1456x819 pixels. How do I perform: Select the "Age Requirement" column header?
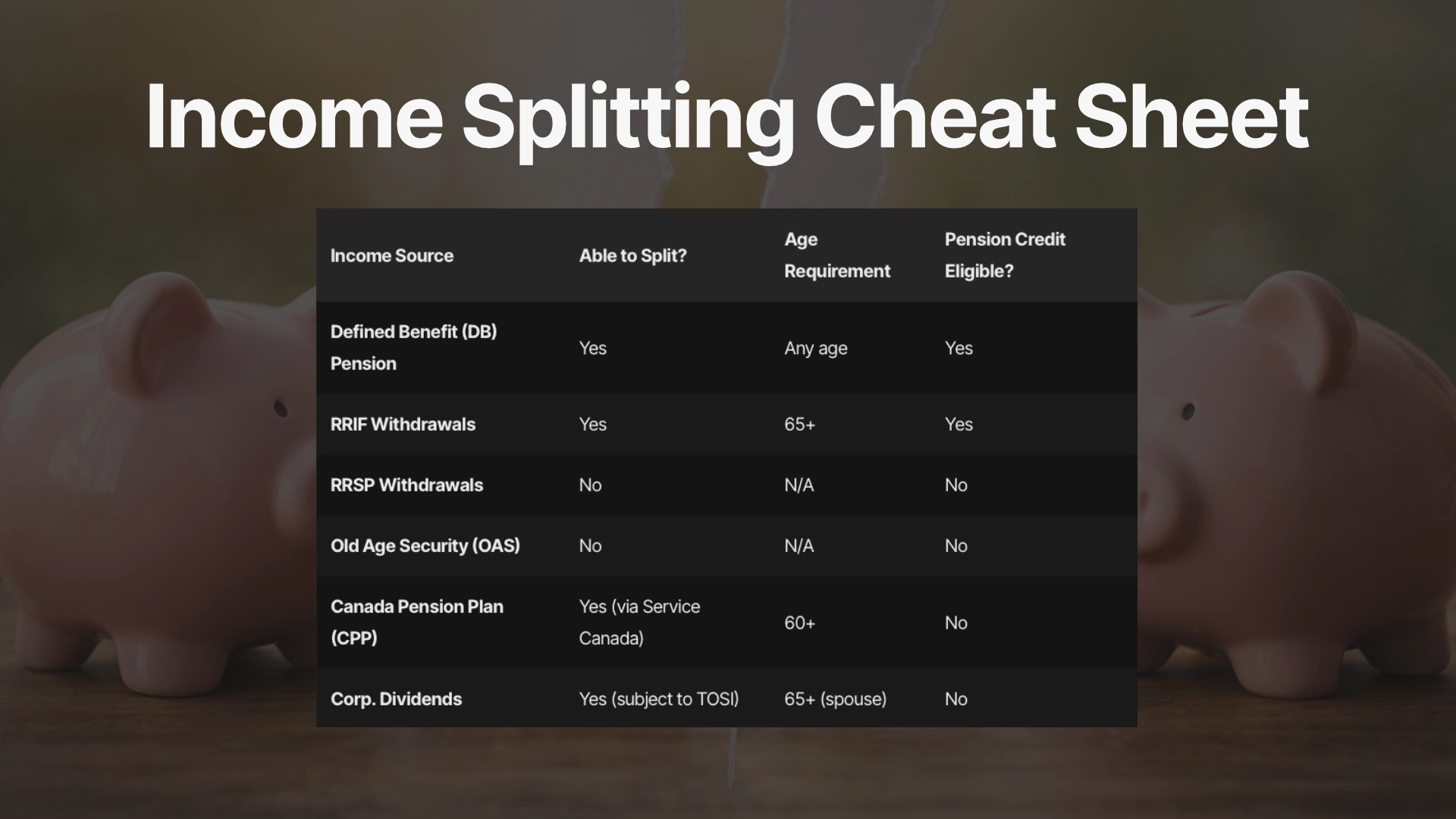coord(836,255)
